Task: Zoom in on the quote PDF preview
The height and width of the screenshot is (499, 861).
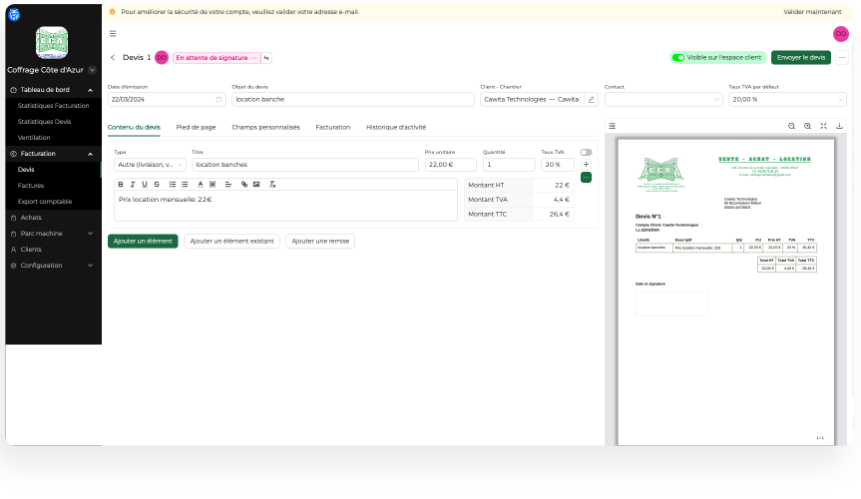Action: click(807, 126)
